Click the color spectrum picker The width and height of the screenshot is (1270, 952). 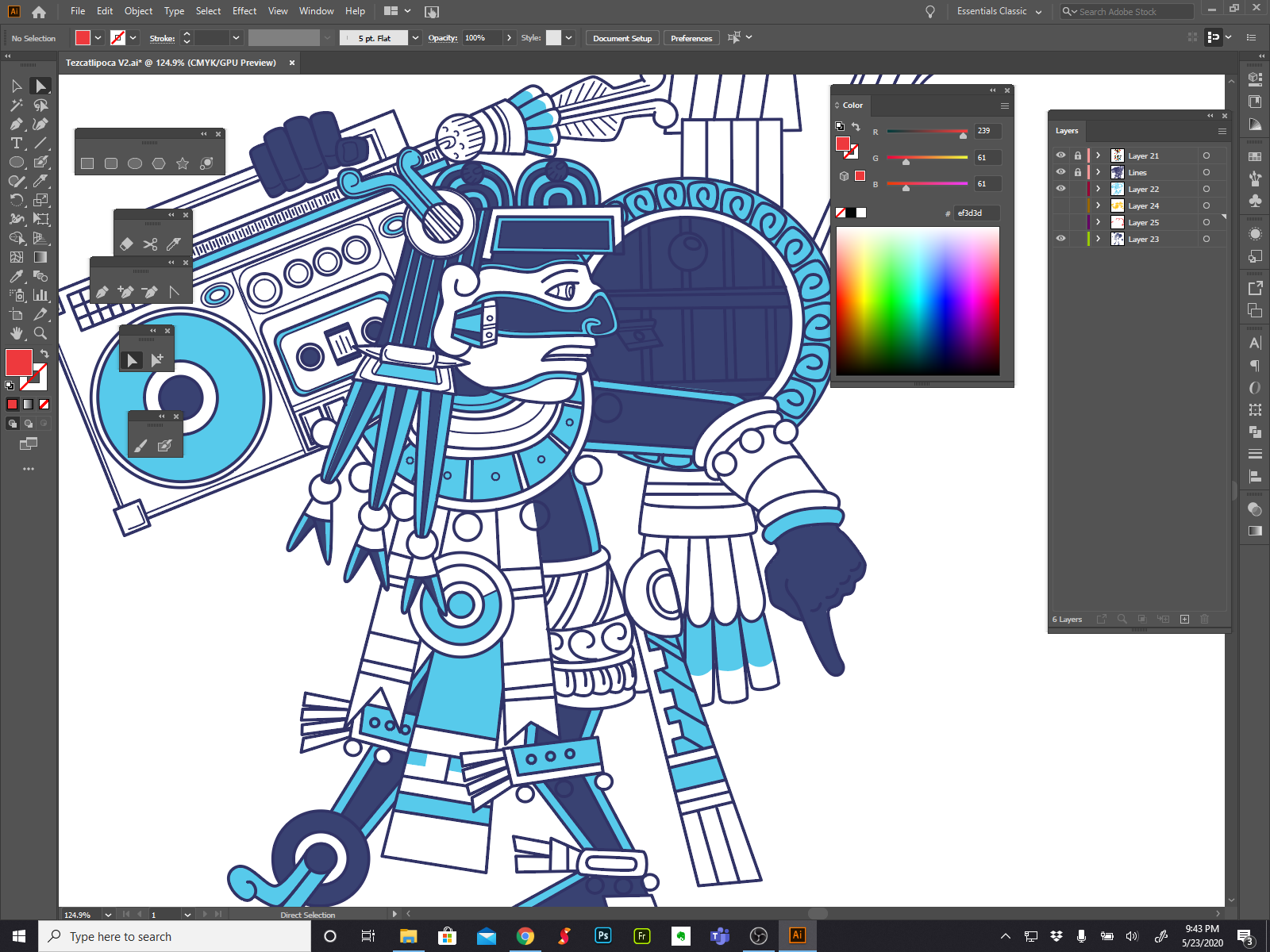pyautogui.click(x=918, y=301)
